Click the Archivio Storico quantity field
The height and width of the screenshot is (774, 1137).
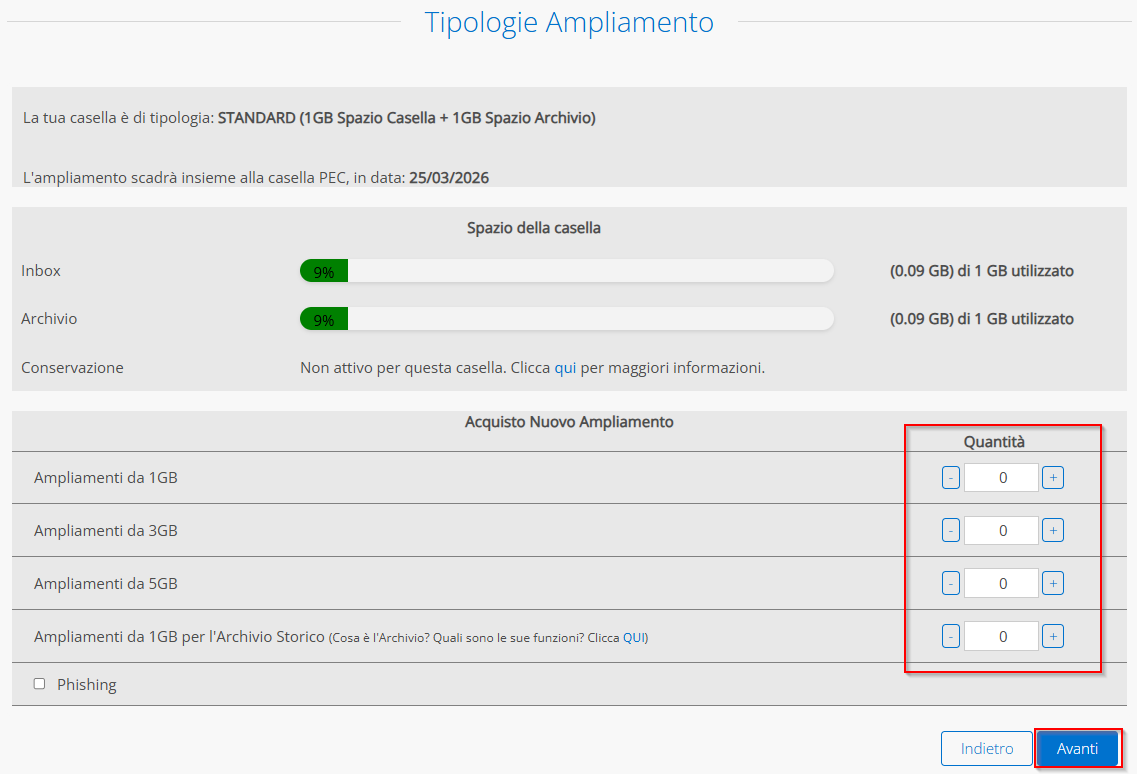(x=1001, y=636)
